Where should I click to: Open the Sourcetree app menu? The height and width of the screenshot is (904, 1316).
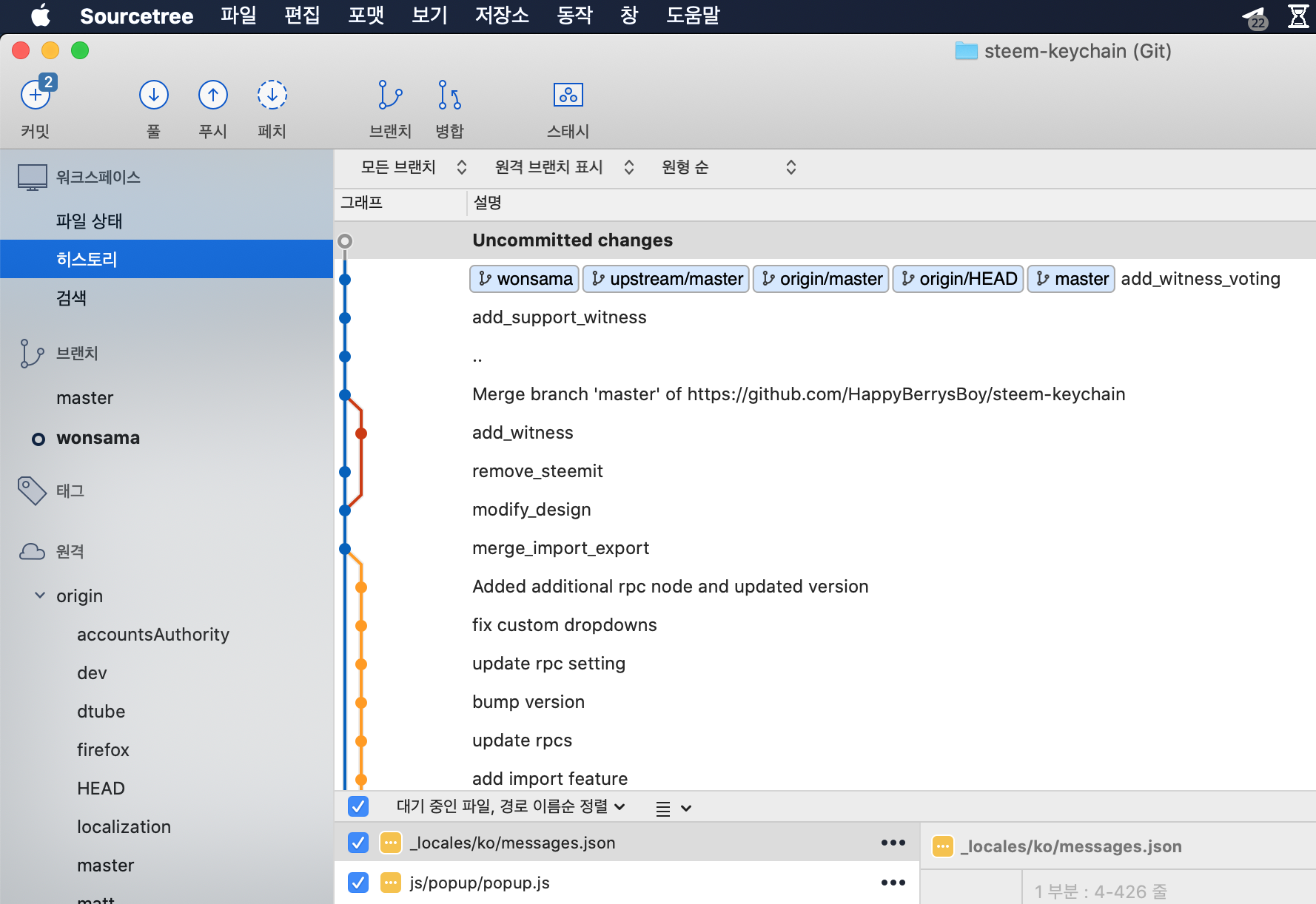pyautogui.click(x=136, y=16)
